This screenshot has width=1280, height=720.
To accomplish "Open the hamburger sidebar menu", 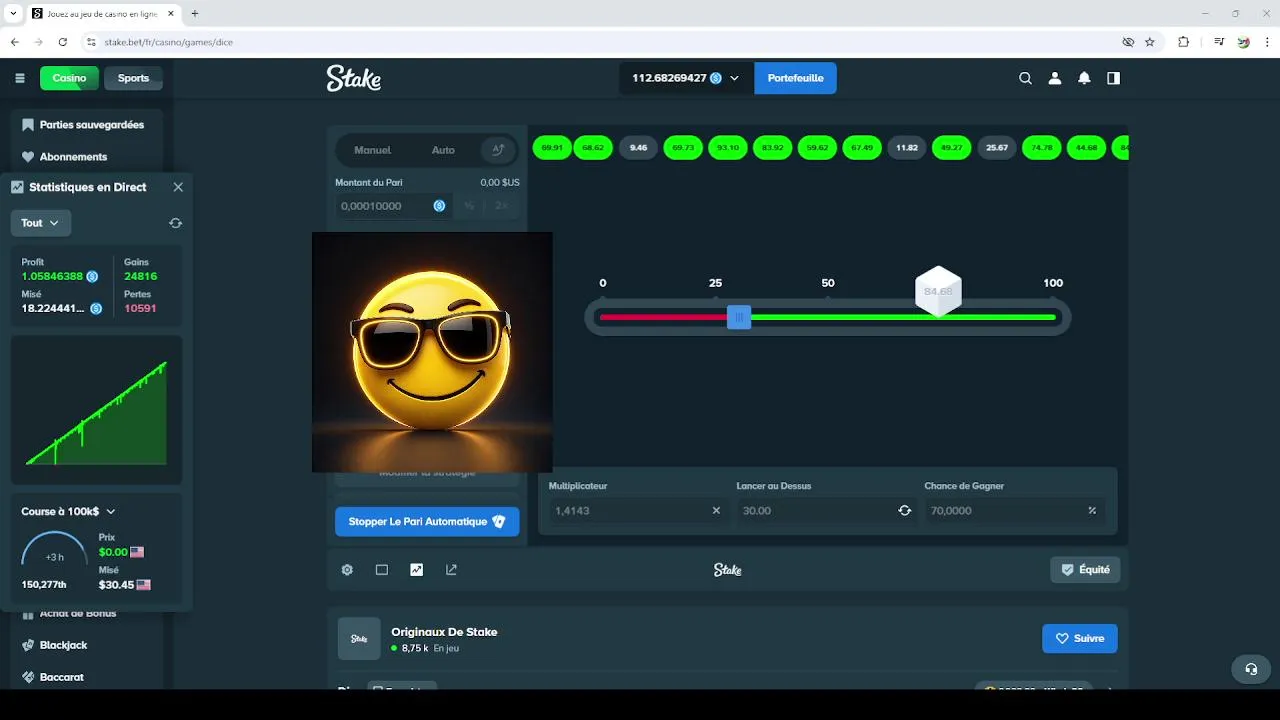I will pyautogui.click(x=20, y=78).
